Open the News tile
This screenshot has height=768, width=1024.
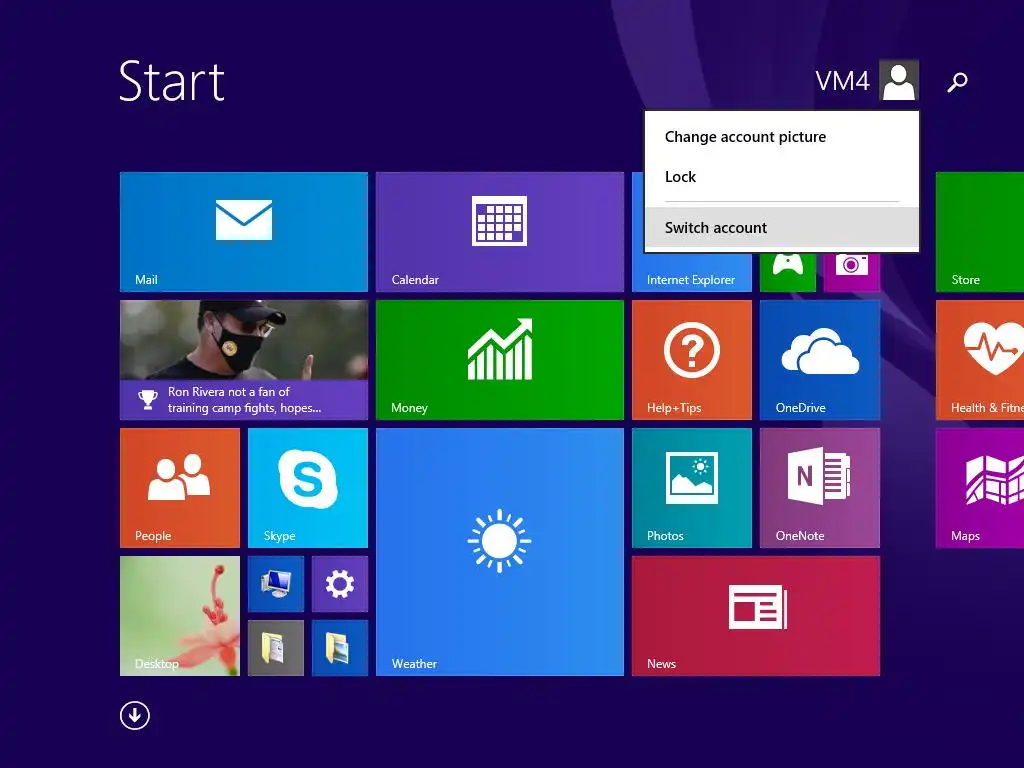pyautogui.click(x=756, y=616)
